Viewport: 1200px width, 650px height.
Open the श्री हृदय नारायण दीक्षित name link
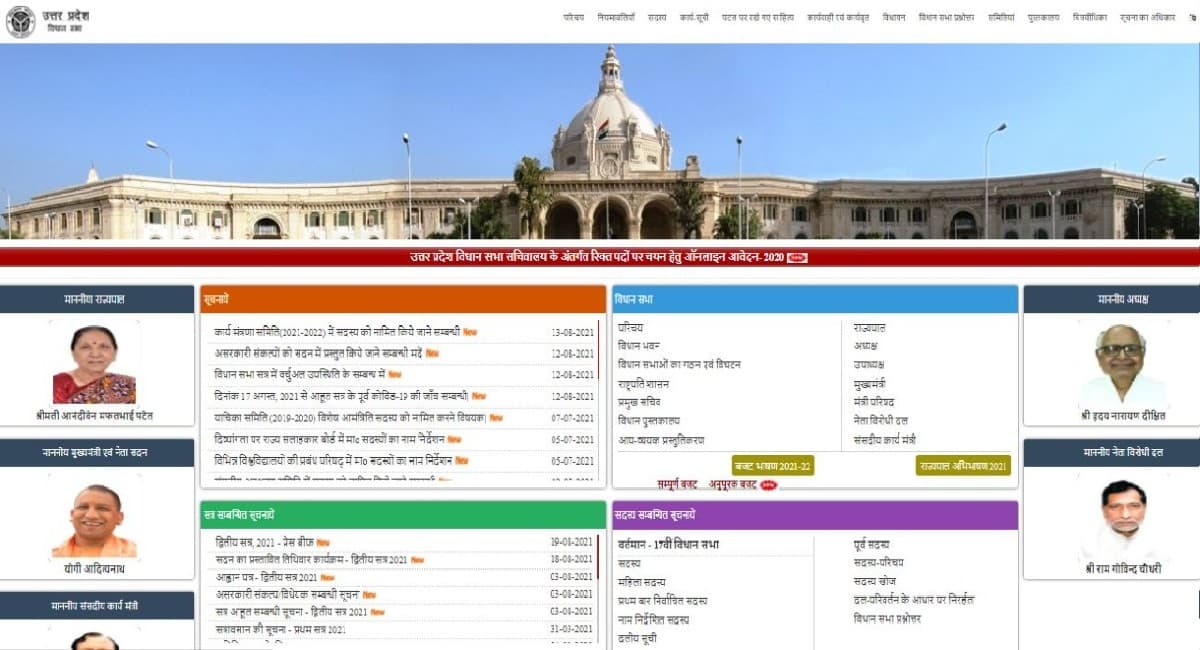click(1122, 415)
